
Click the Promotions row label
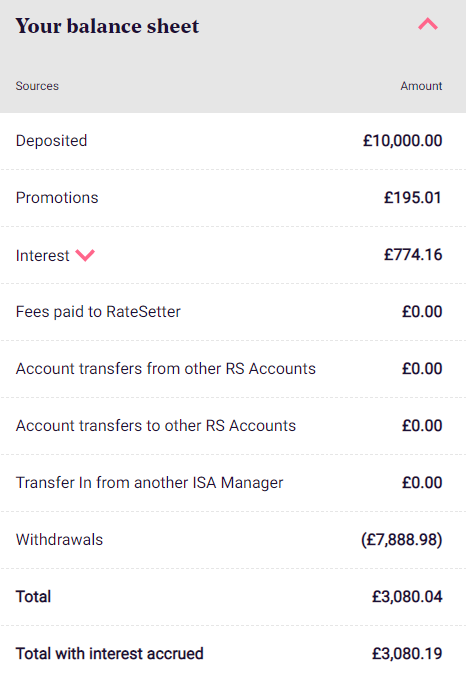pyautogui.click(x=57, y=198)
